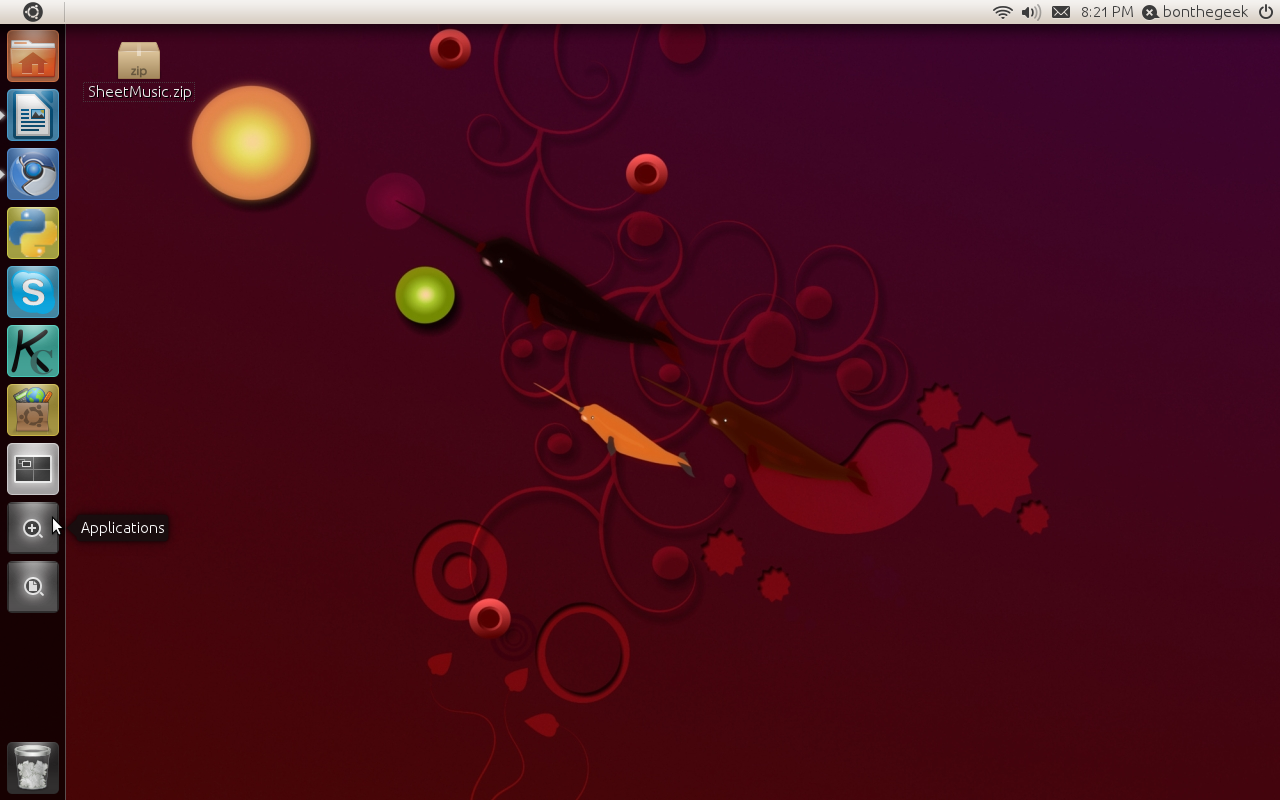This screenshot has height=800, width=1280.
Task: Open the Workspace Switcher launcher icon
Action: (33, 469)
